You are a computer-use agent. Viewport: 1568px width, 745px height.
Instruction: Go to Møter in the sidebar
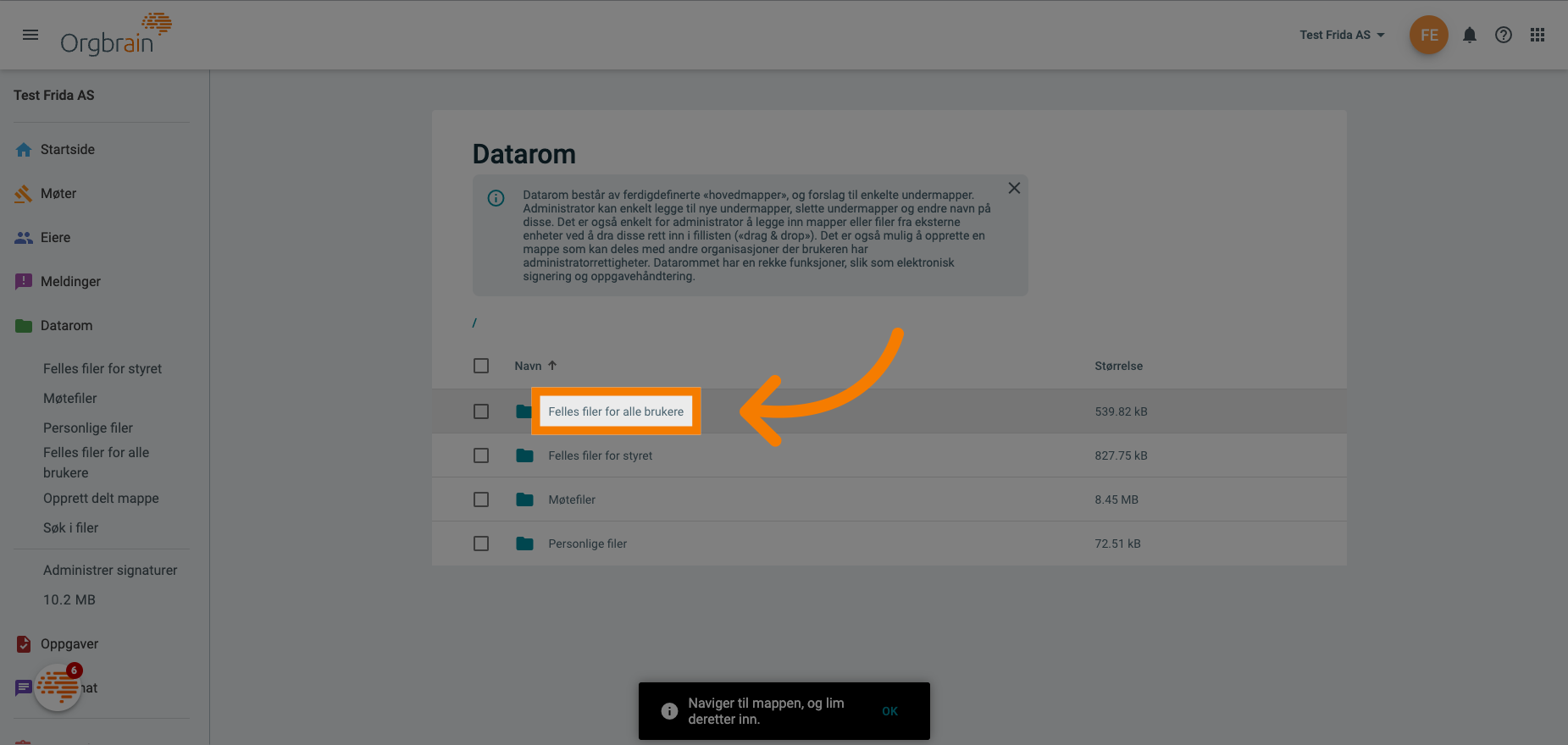(x=58, y=193)
